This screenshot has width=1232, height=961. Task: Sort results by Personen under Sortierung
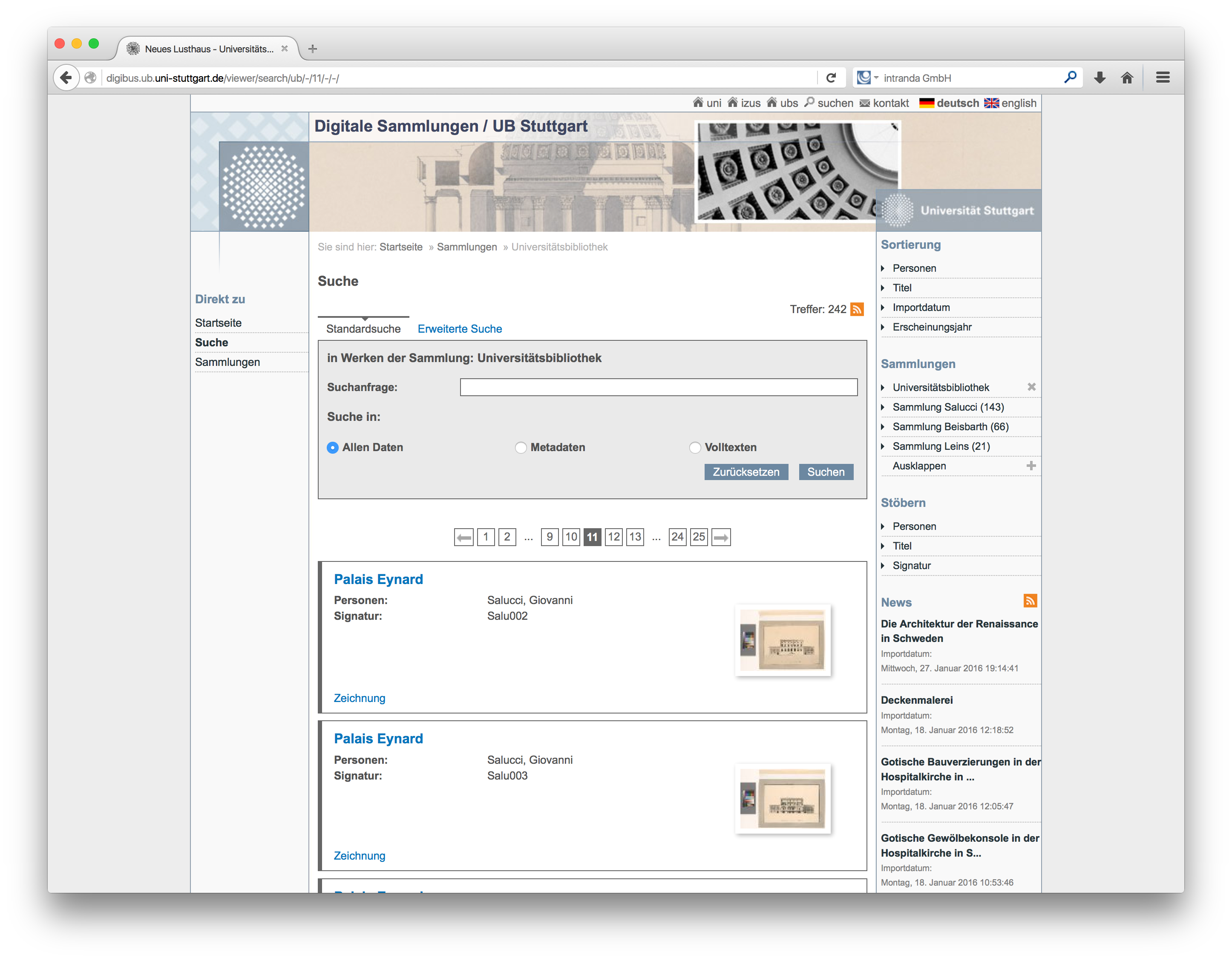(x=914, y=268)
